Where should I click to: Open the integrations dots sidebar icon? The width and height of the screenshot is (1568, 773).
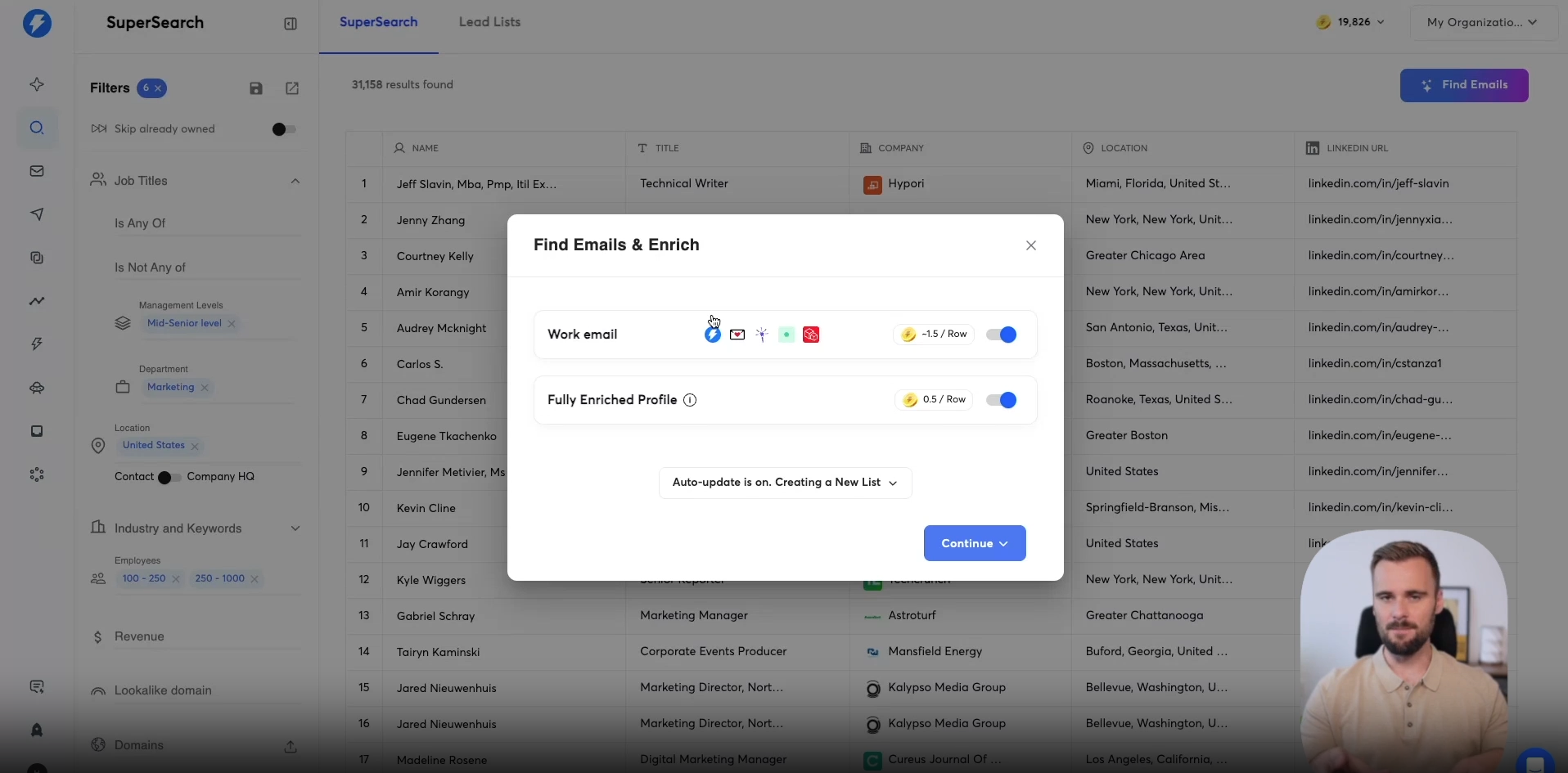pyautogui.click(x=37, y=474)
